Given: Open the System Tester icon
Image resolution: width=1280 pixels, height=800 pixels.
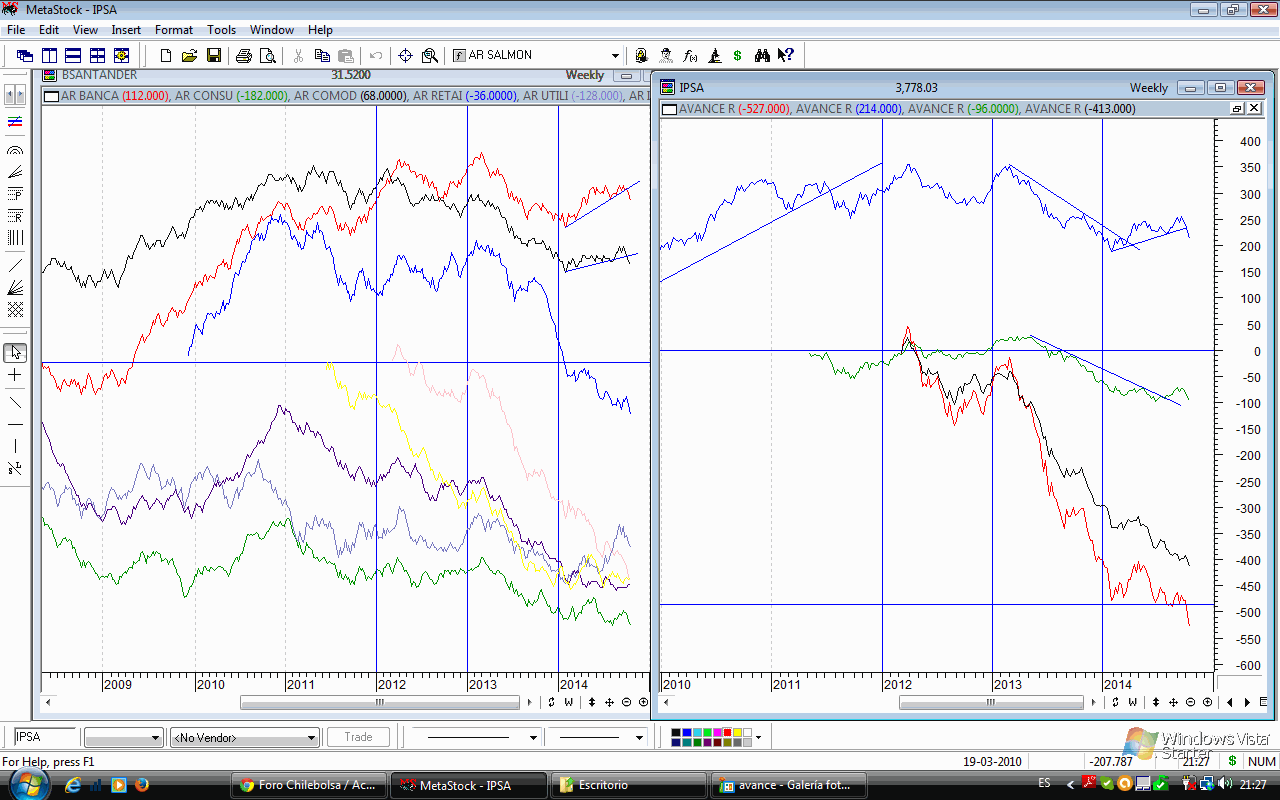Looking at the screenshot, I should coord(714,56).
